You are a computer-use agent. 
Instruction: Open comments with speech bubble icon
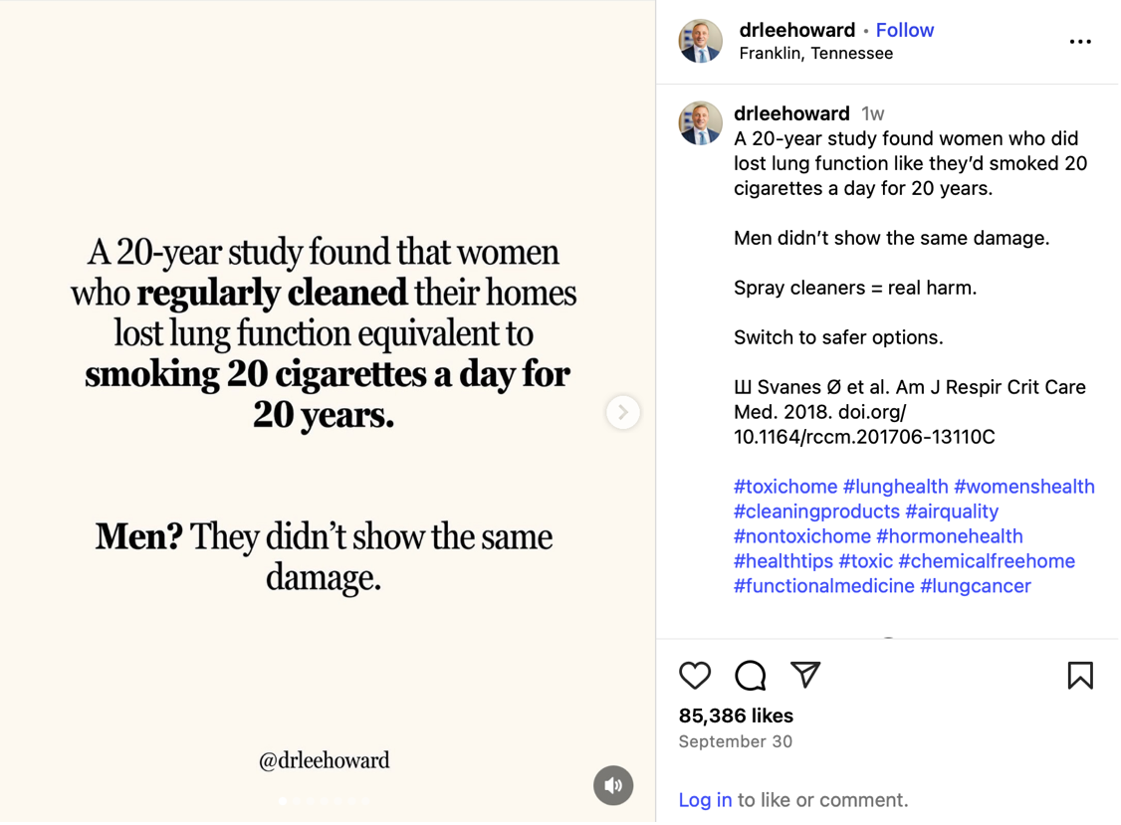[750, 676]
